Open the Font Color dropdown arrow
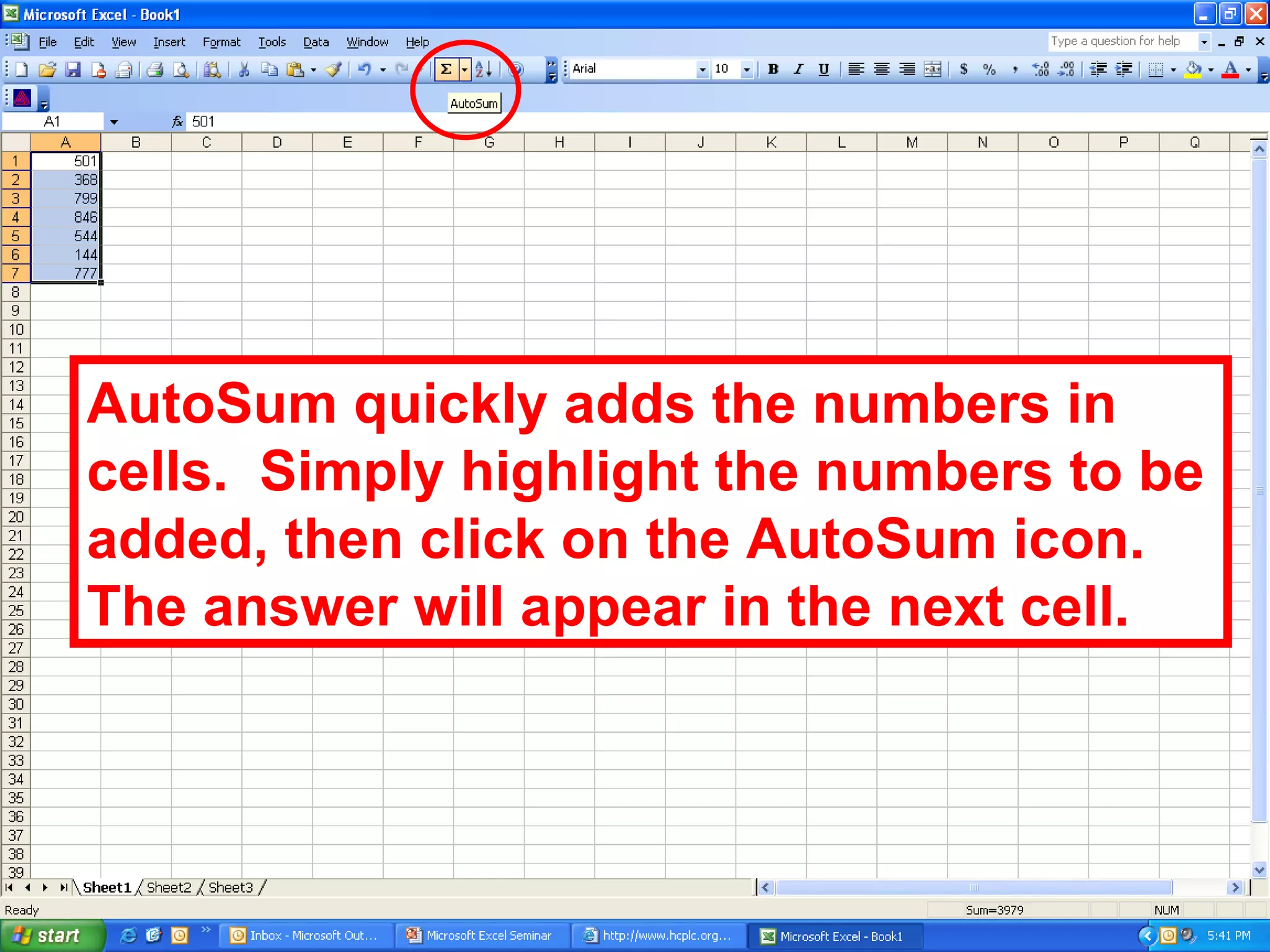This screenshot has width=1270, height=952. [x=1248, y=69]
